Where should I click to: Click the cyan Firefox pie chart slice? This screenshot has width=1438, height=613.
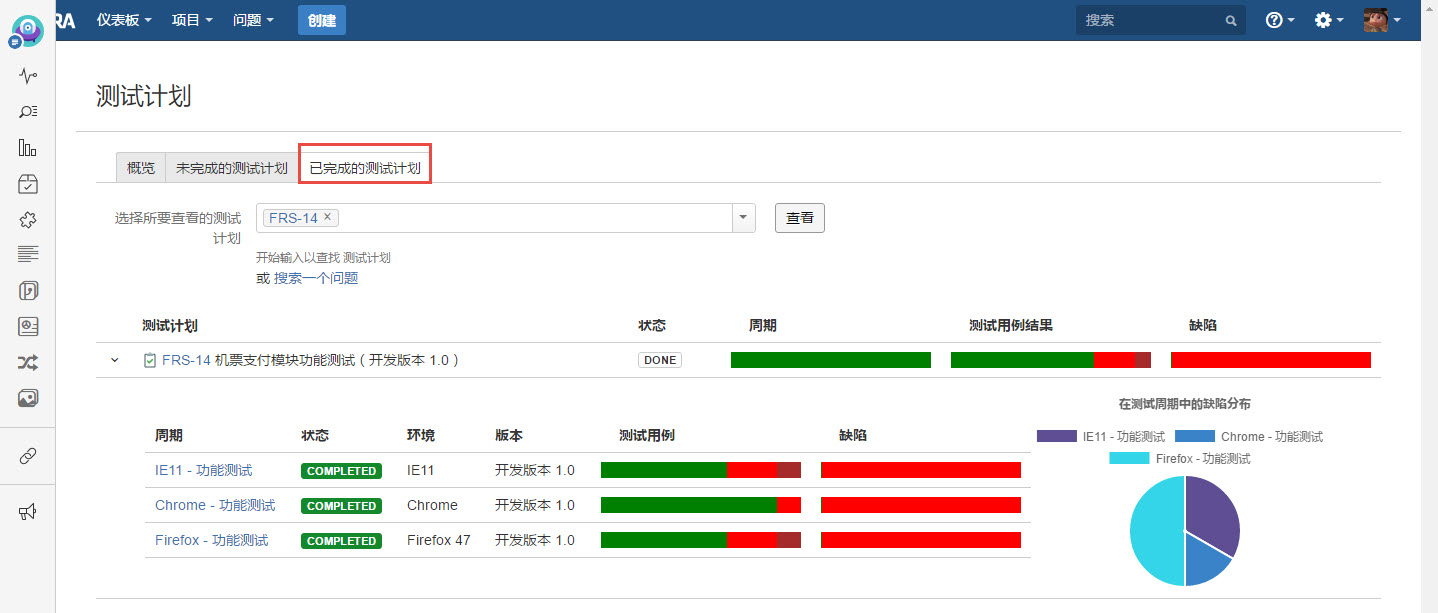[x=1156, y=531]
